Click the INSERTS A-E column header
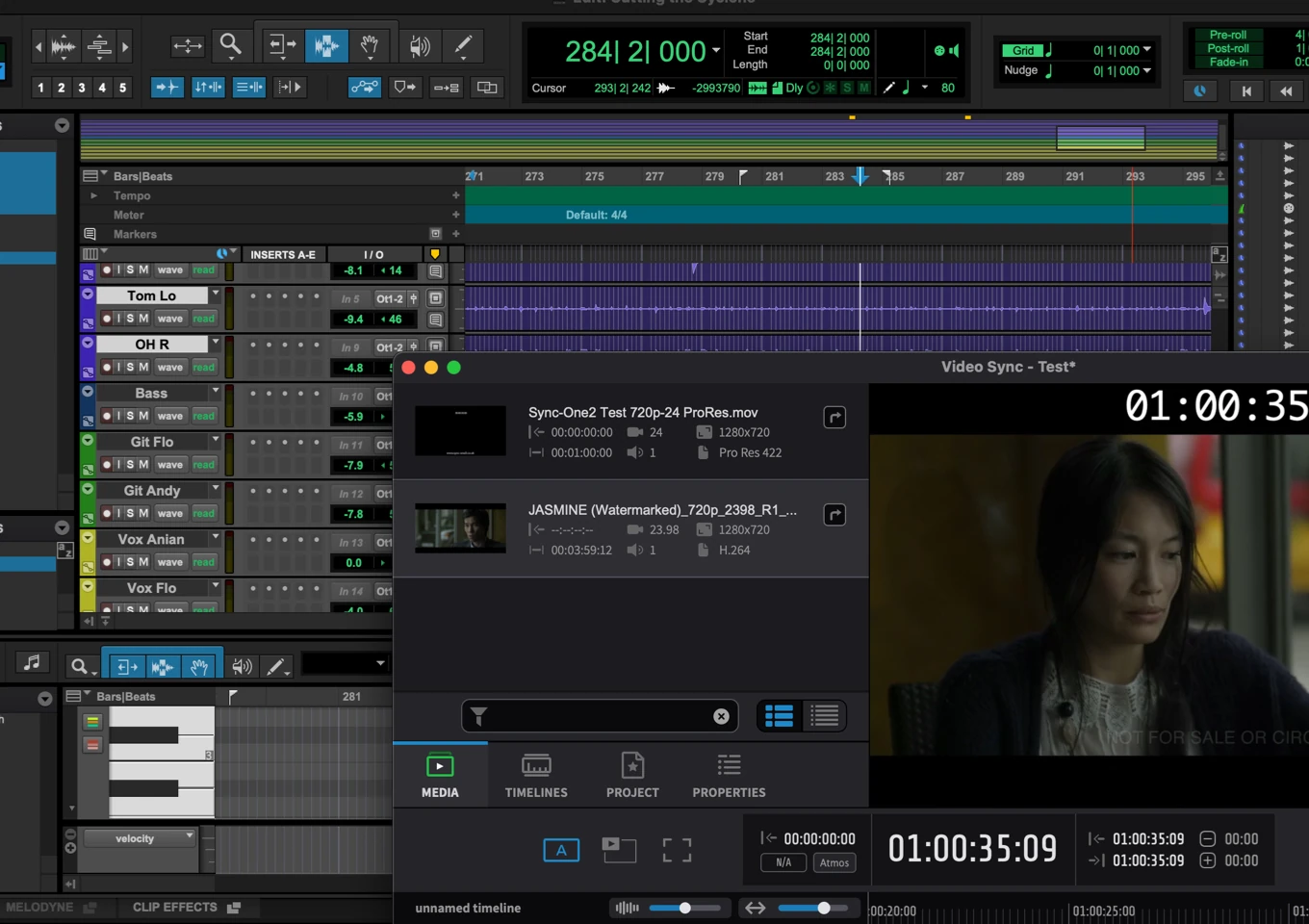1309x924 pixels. 283,254
